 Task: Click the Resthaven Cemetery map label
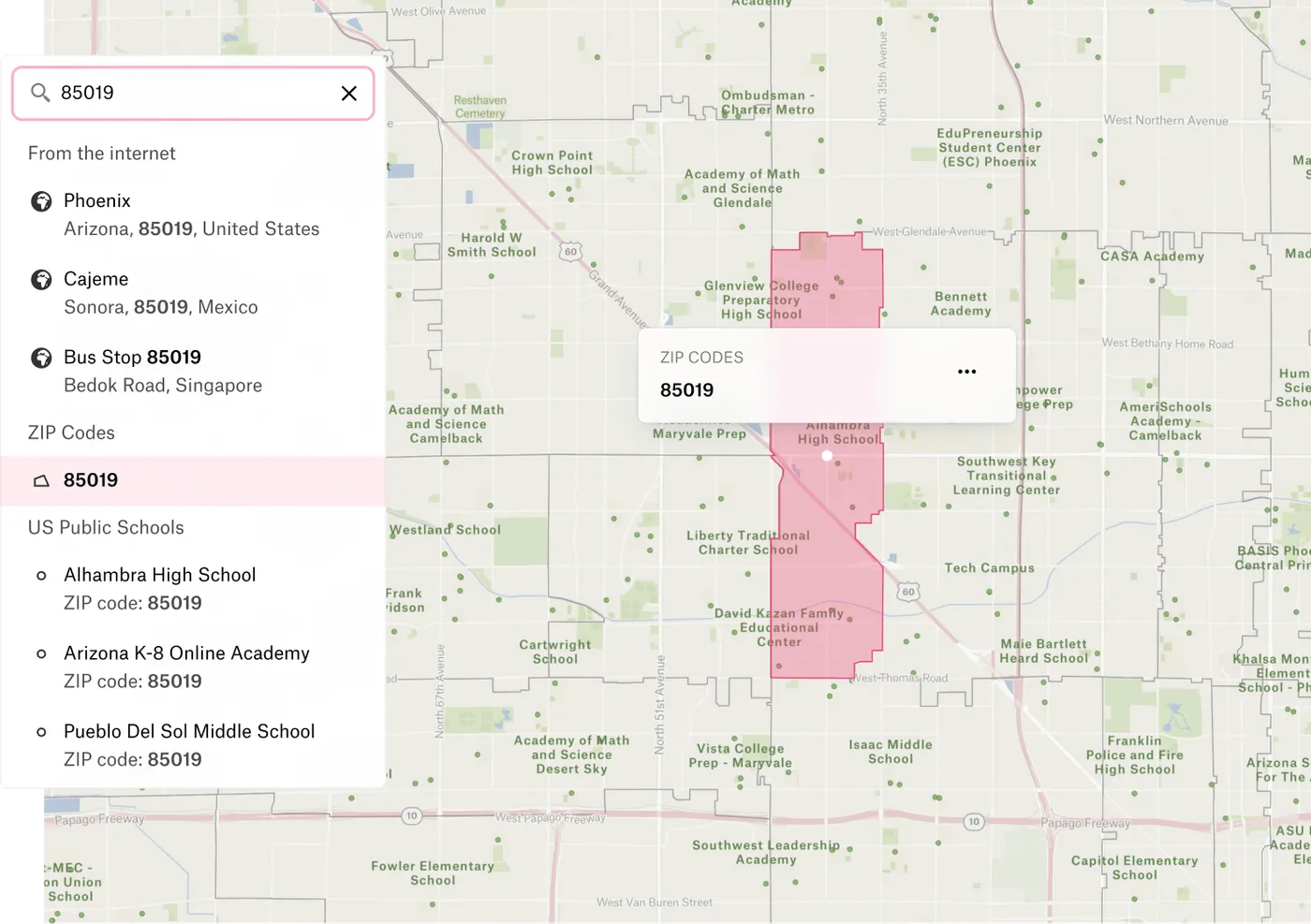(480, 107)
